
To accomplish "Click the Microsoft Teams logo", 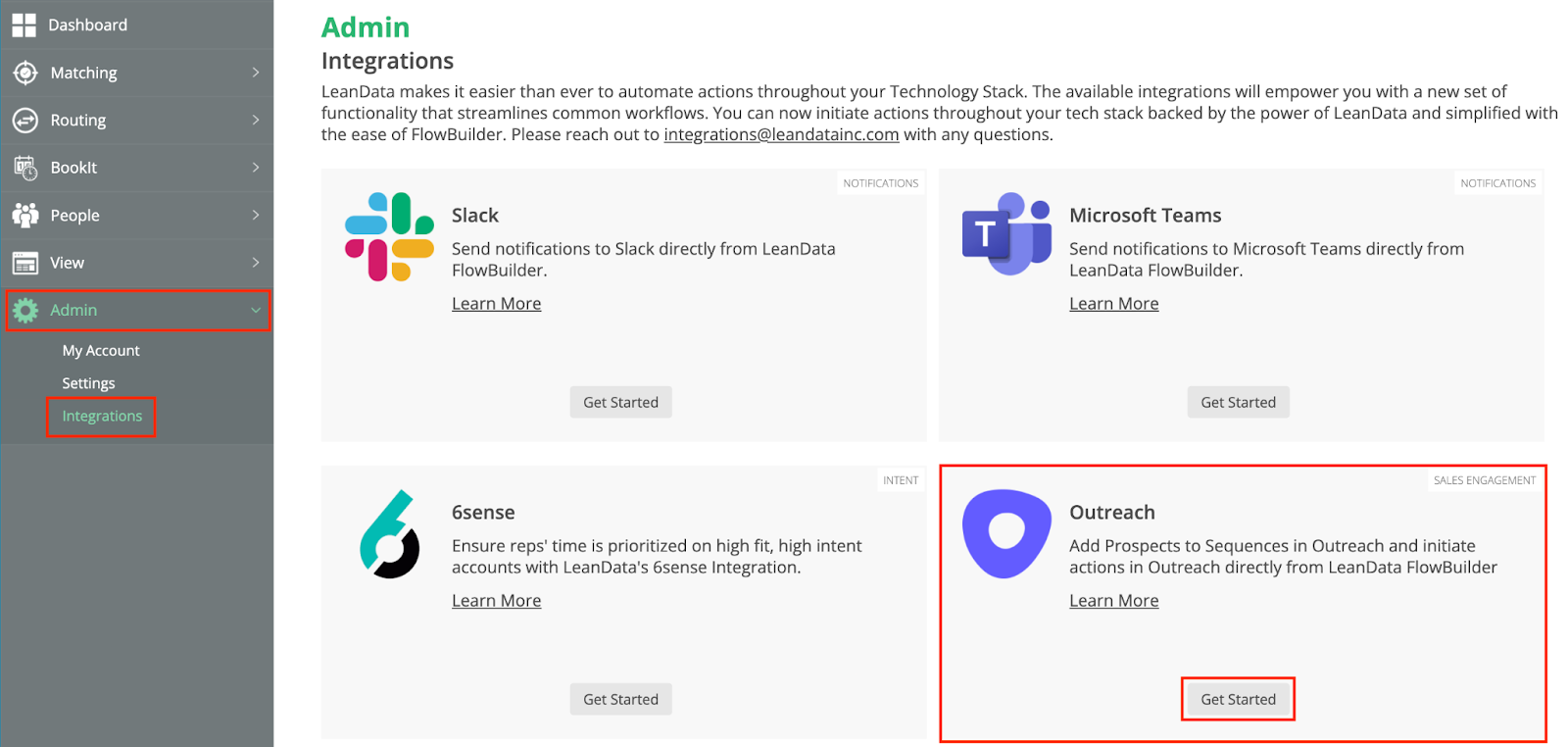I will pyautogui.click(x=1006, y=234).
